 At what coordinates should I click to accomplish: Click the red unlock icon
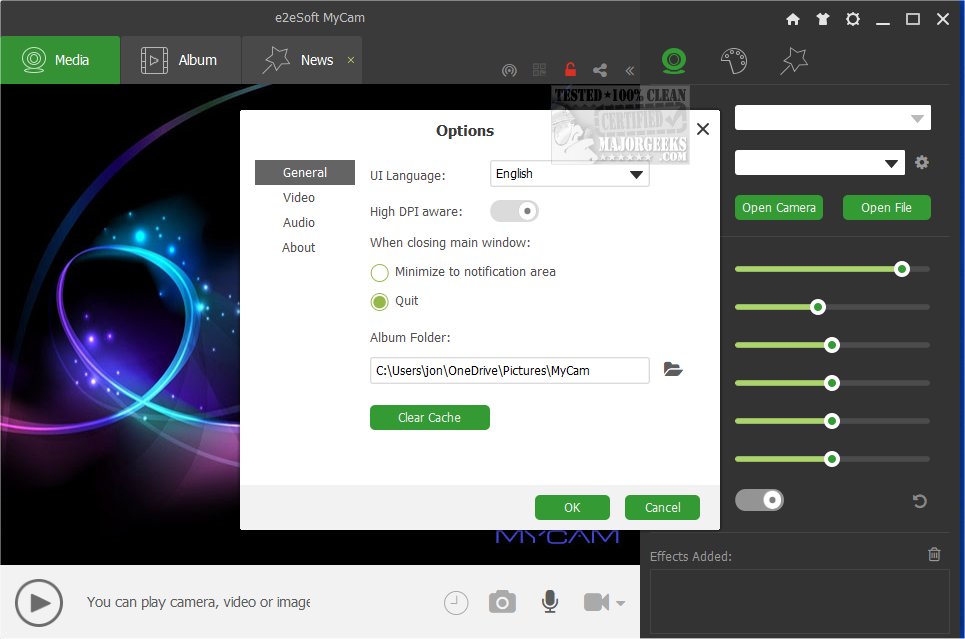(569, 70)
